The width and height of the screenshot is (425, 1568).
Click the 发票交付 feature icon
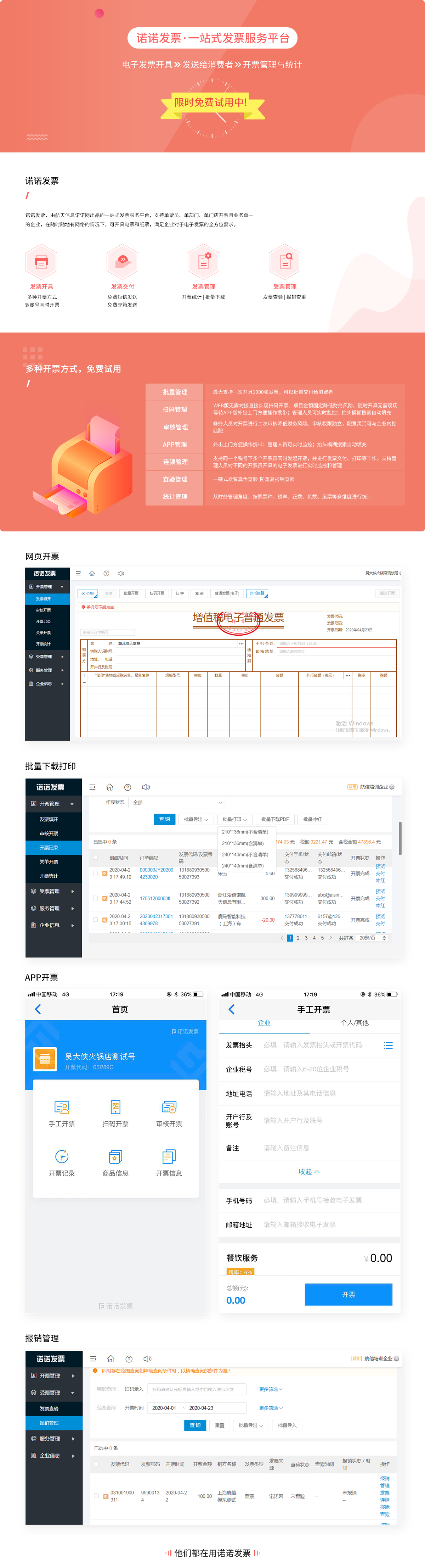(x=122, y=262)
